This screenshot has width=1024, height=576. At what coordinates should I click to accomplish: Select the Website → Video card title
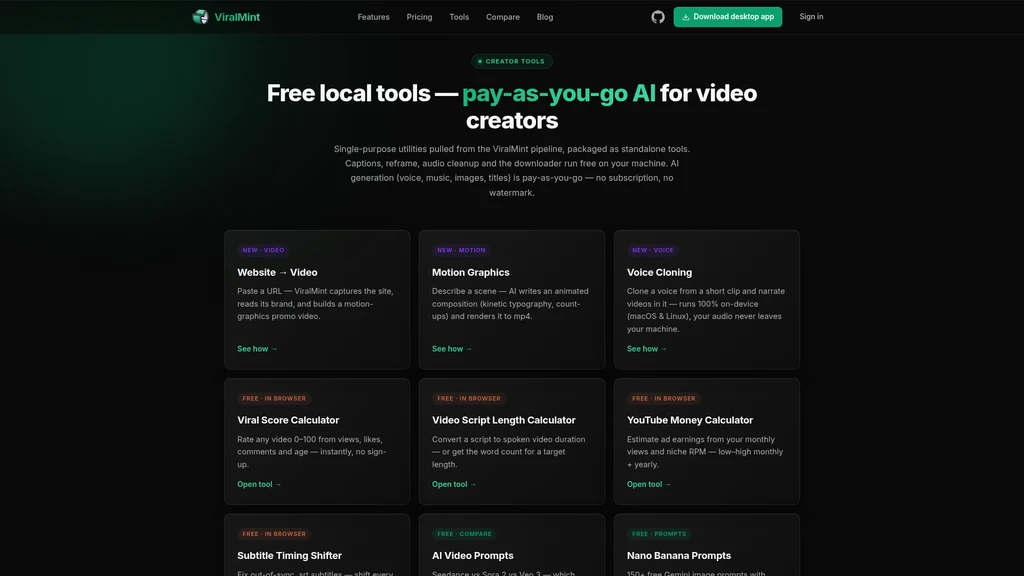click(x=277, y=272)
